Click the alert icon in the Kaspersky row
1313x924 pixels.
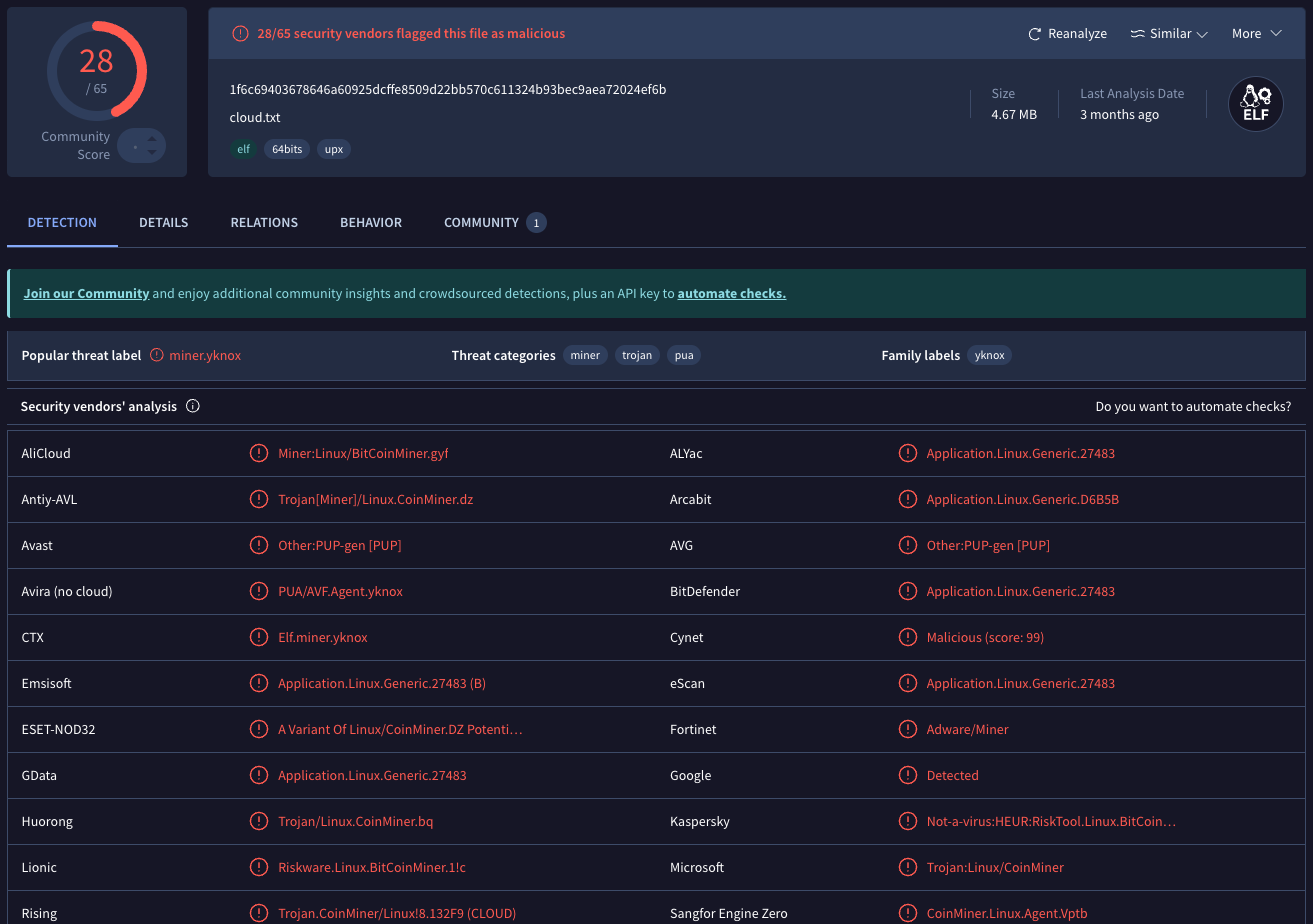pyautogui.click(x=908, y=821)
